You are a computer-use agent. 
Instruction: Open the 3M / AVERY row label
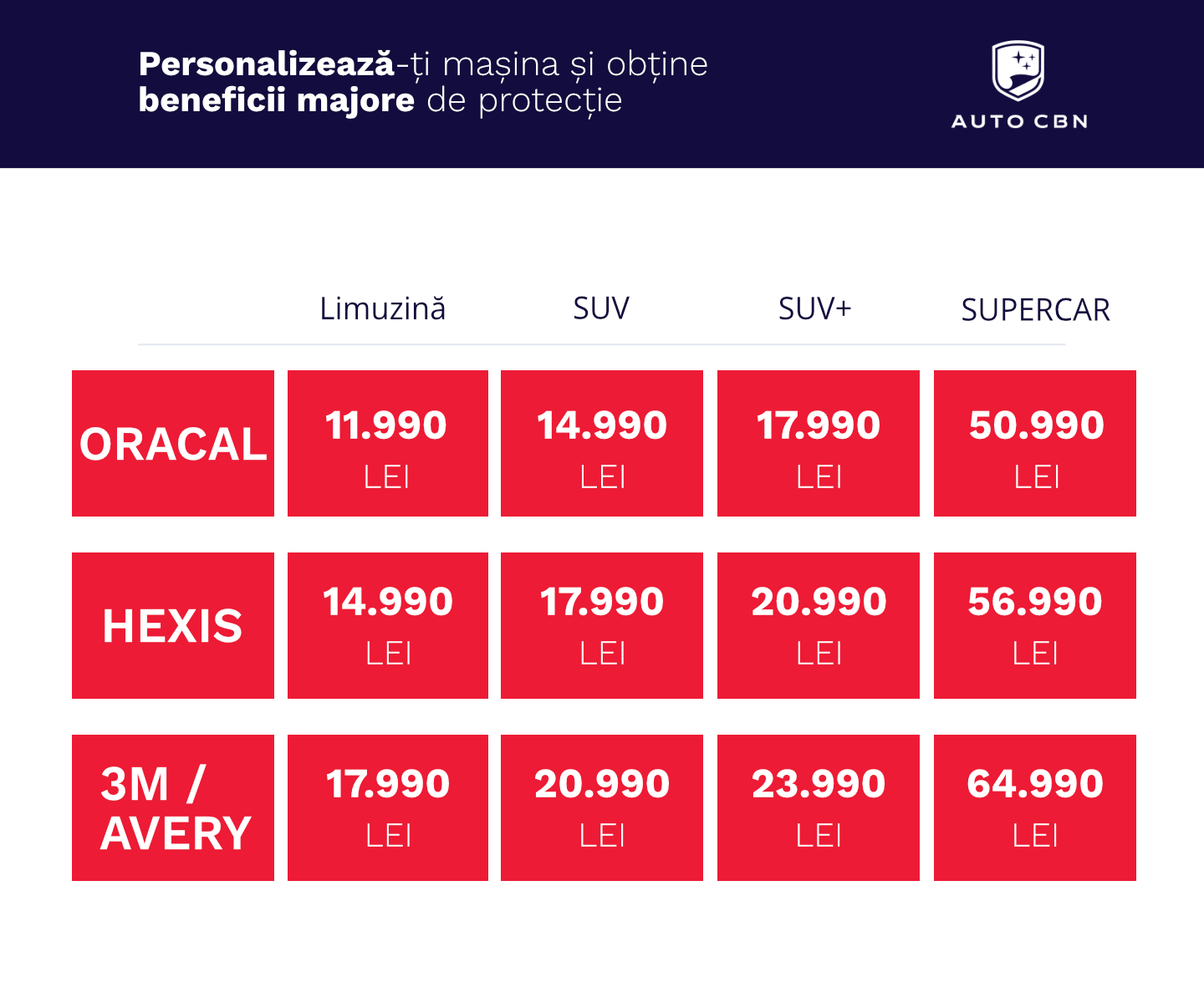173,808
